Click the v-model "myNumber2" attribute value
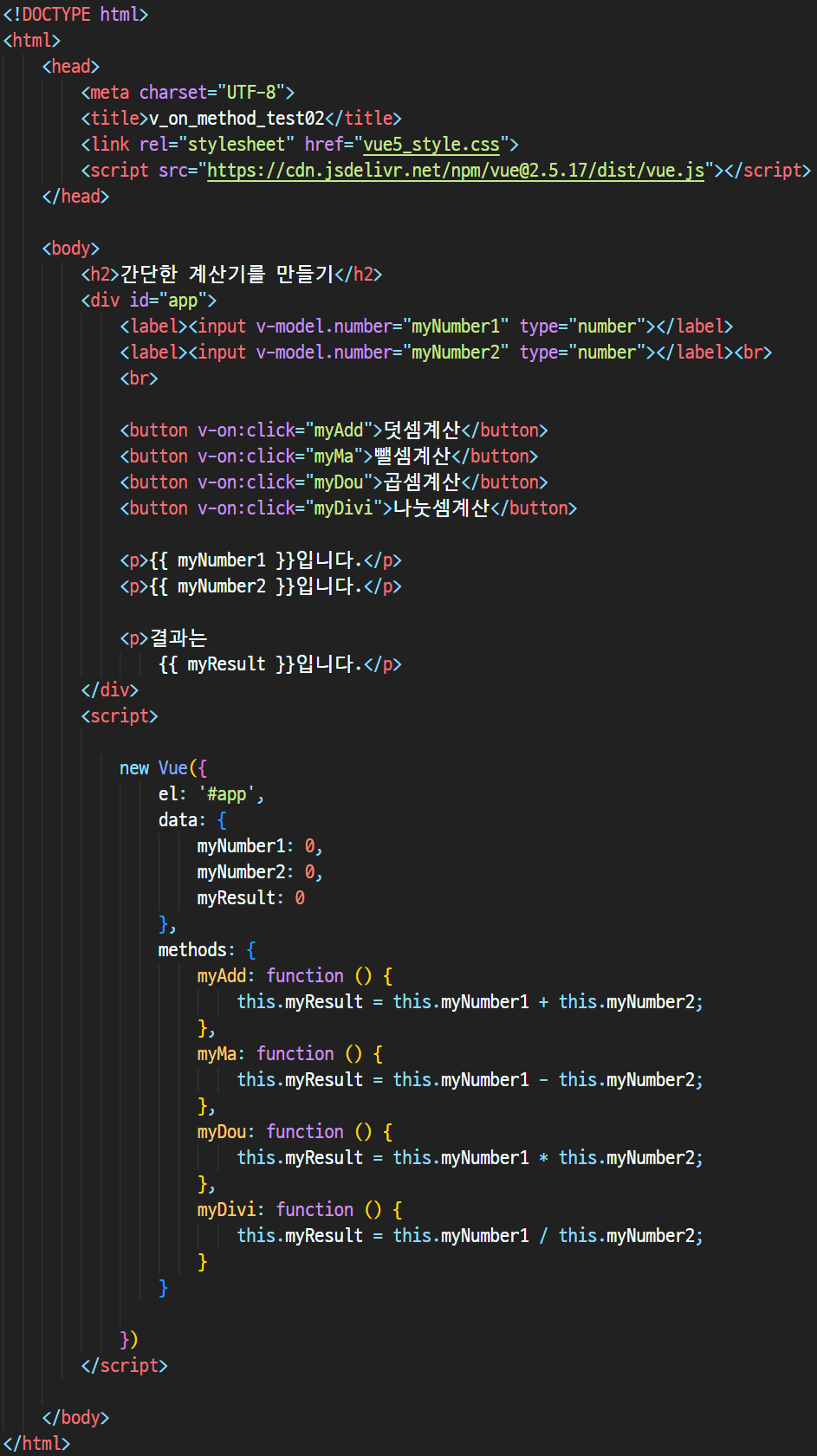 pyautogui.click(x=456, y=353)
